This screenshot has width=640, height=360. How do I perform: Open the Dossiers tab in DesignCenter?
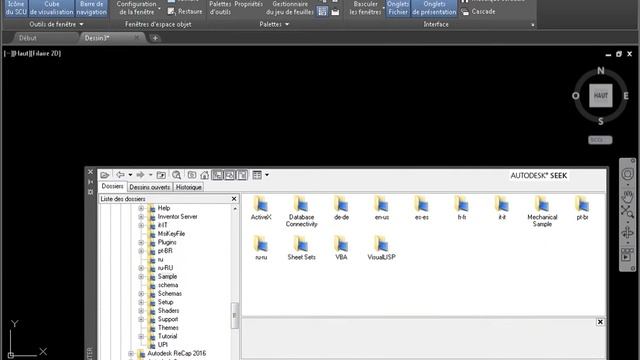point(112,187)
